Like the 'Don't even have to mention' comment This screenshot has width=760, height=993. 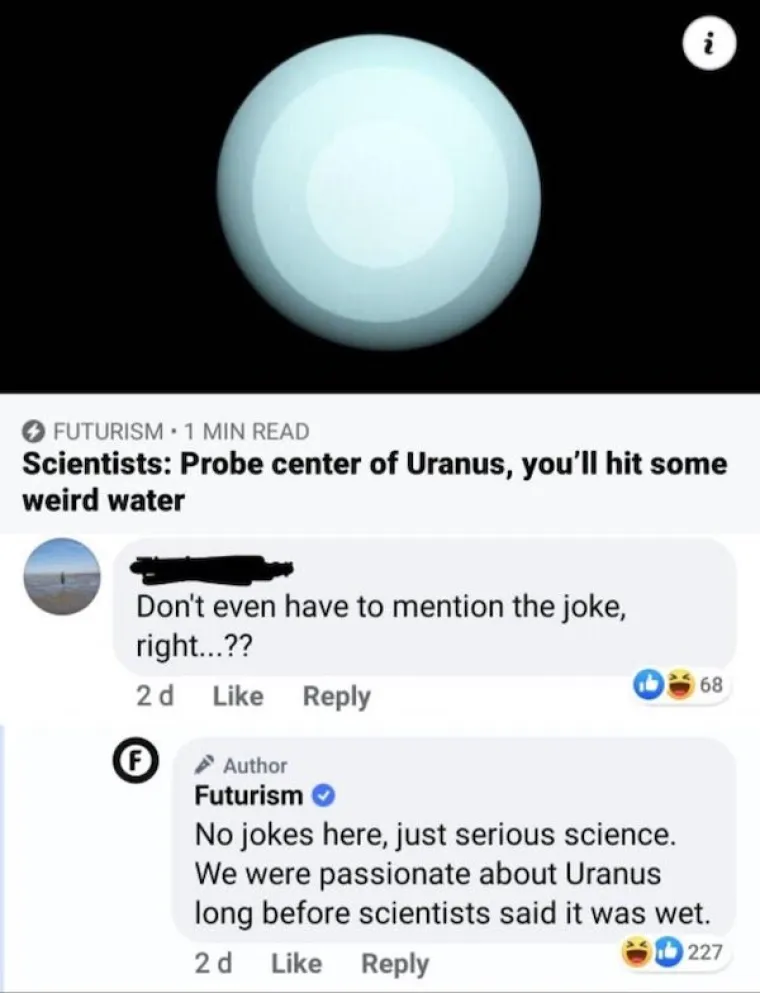pyautogui.click(x=238, y=696)
